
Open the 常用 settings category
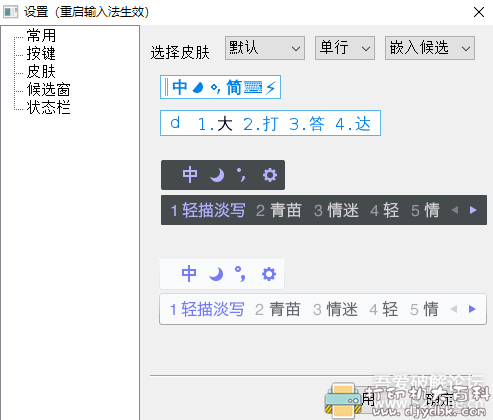pyautogui.click(x=41, y=35)
